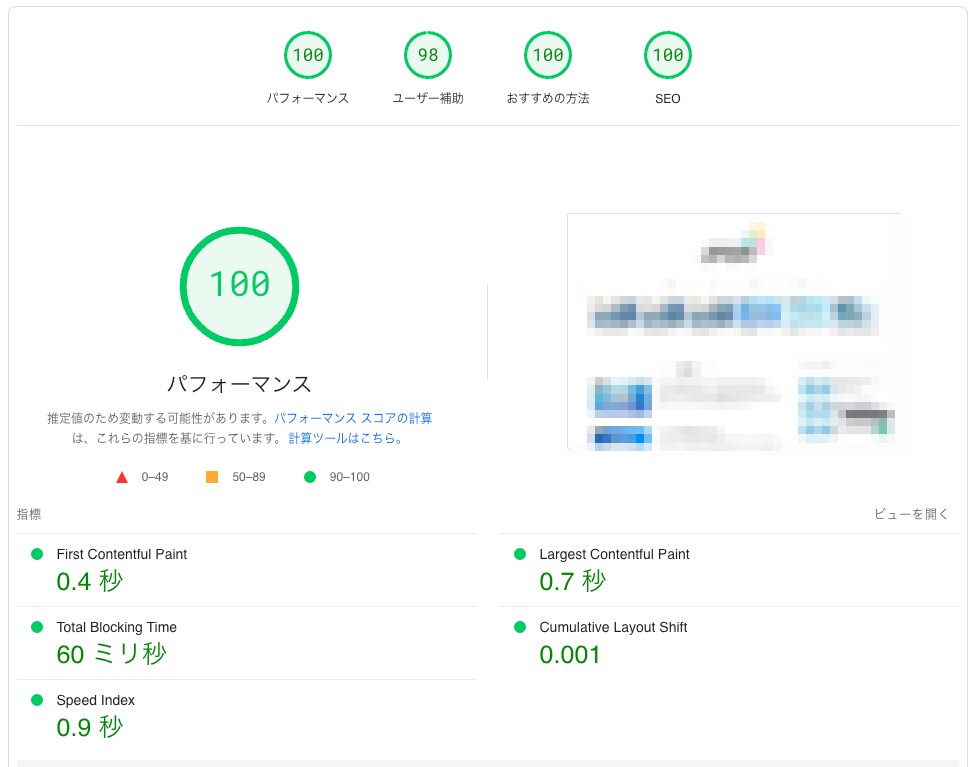The height and width of the screenshot is (767, 978).
Task: Click the 50–89 legend range text
Action: 249,477
